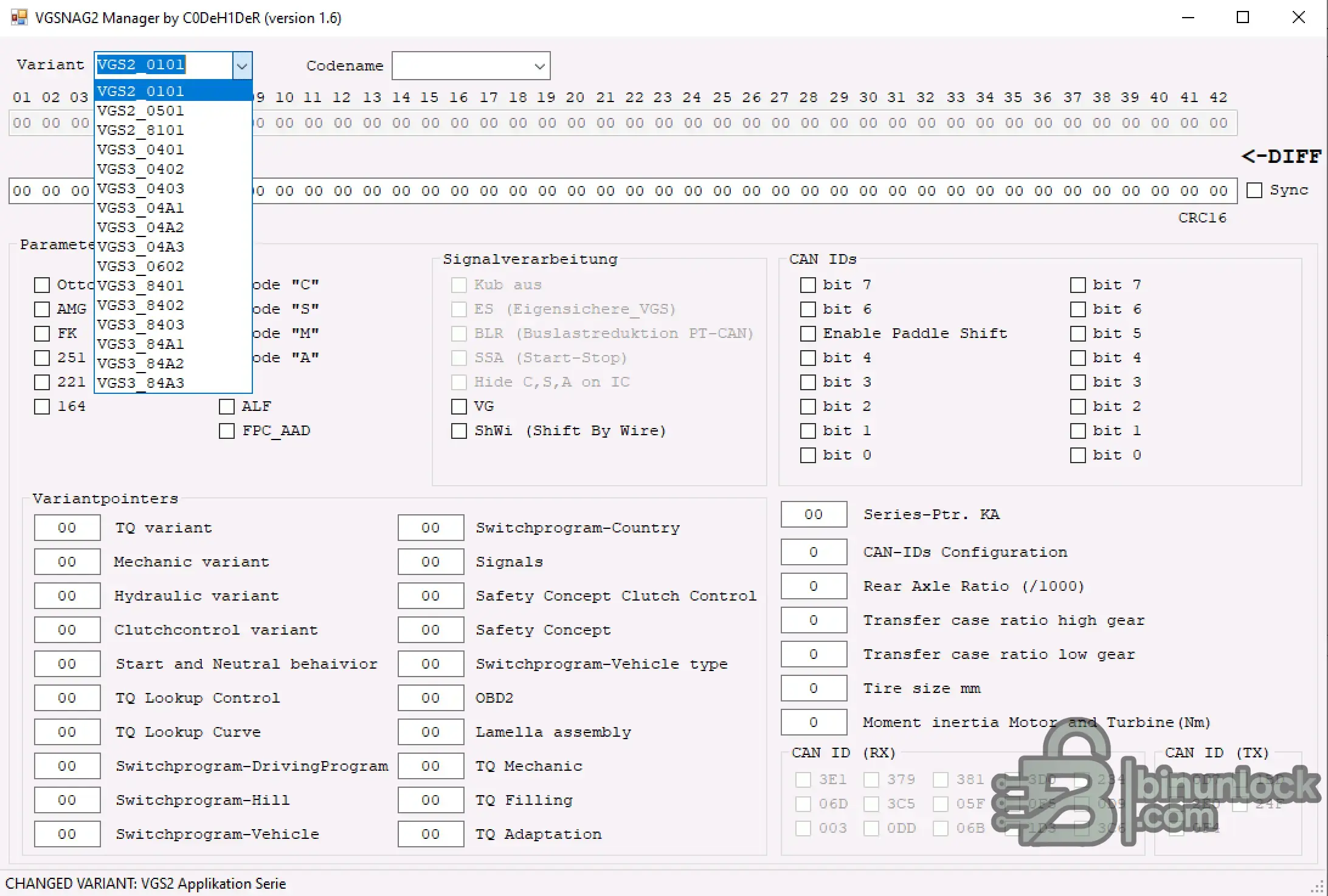The height and width of the screenshot is (896, 1328).
Task: Maximize the application window
Action: [1243, 18]
